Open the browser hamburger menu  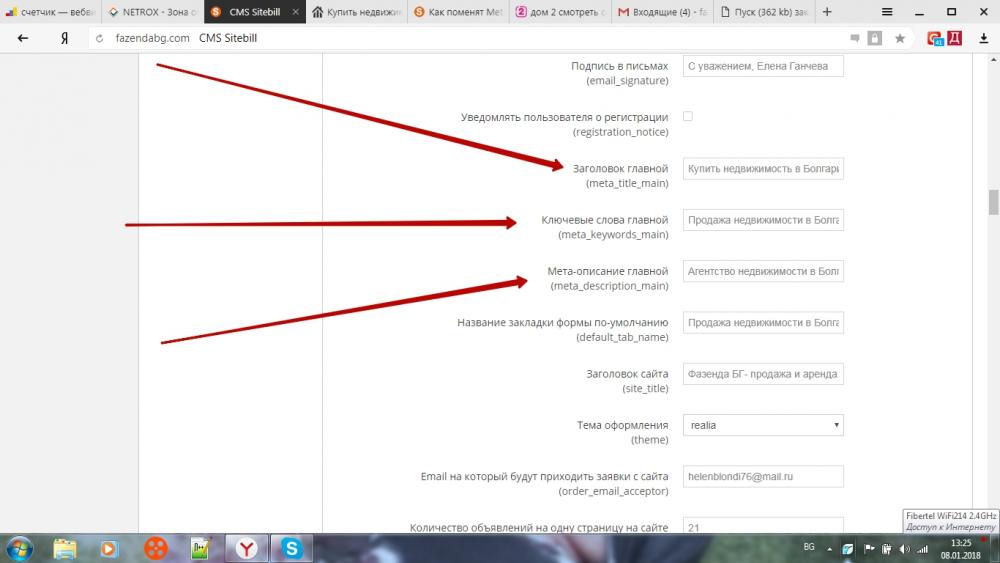[x=886, y=11]
